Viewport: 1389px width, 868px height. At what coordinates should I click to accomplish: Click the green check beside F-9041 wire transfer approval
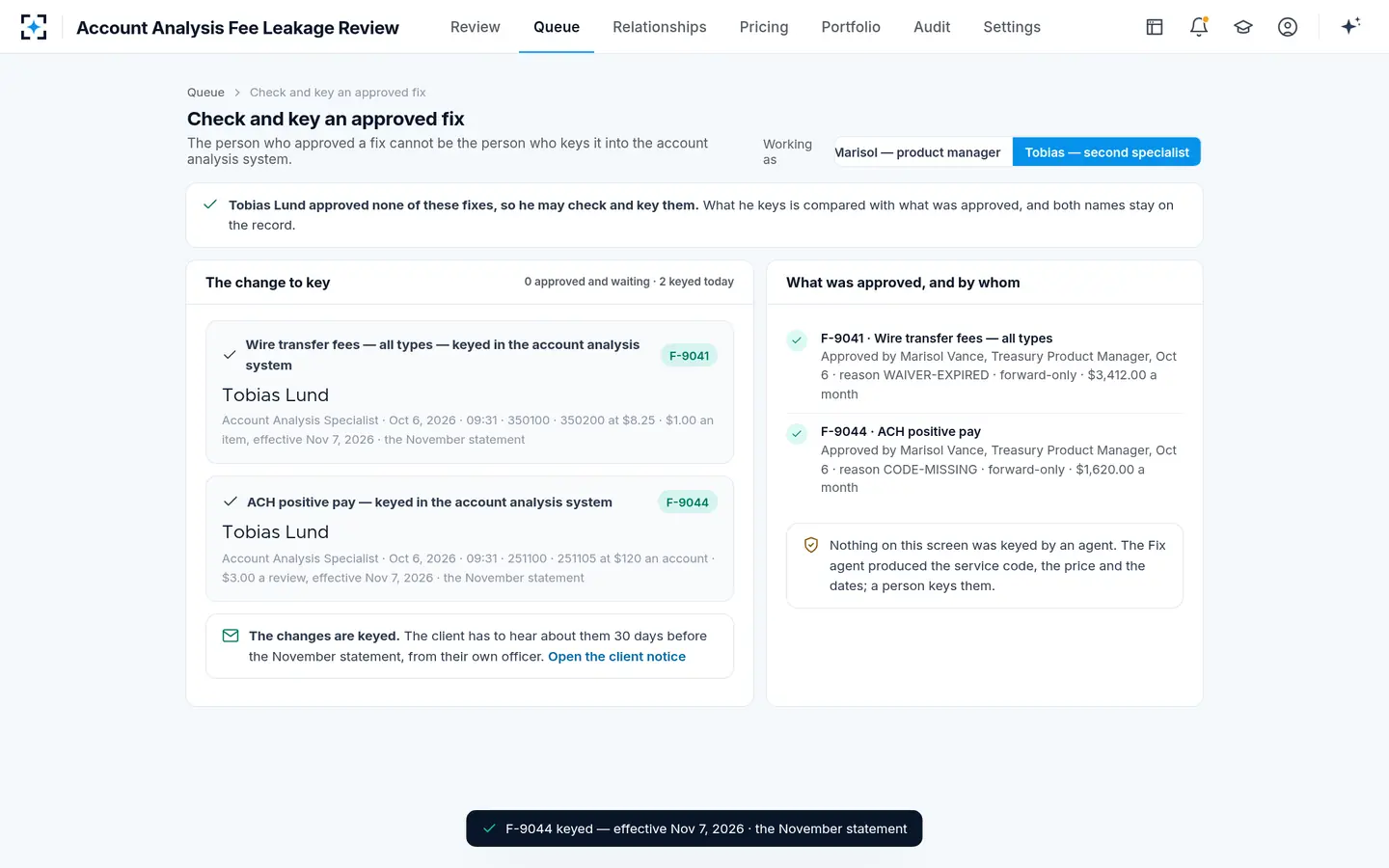pyautogui.click(x=797, y=339)
